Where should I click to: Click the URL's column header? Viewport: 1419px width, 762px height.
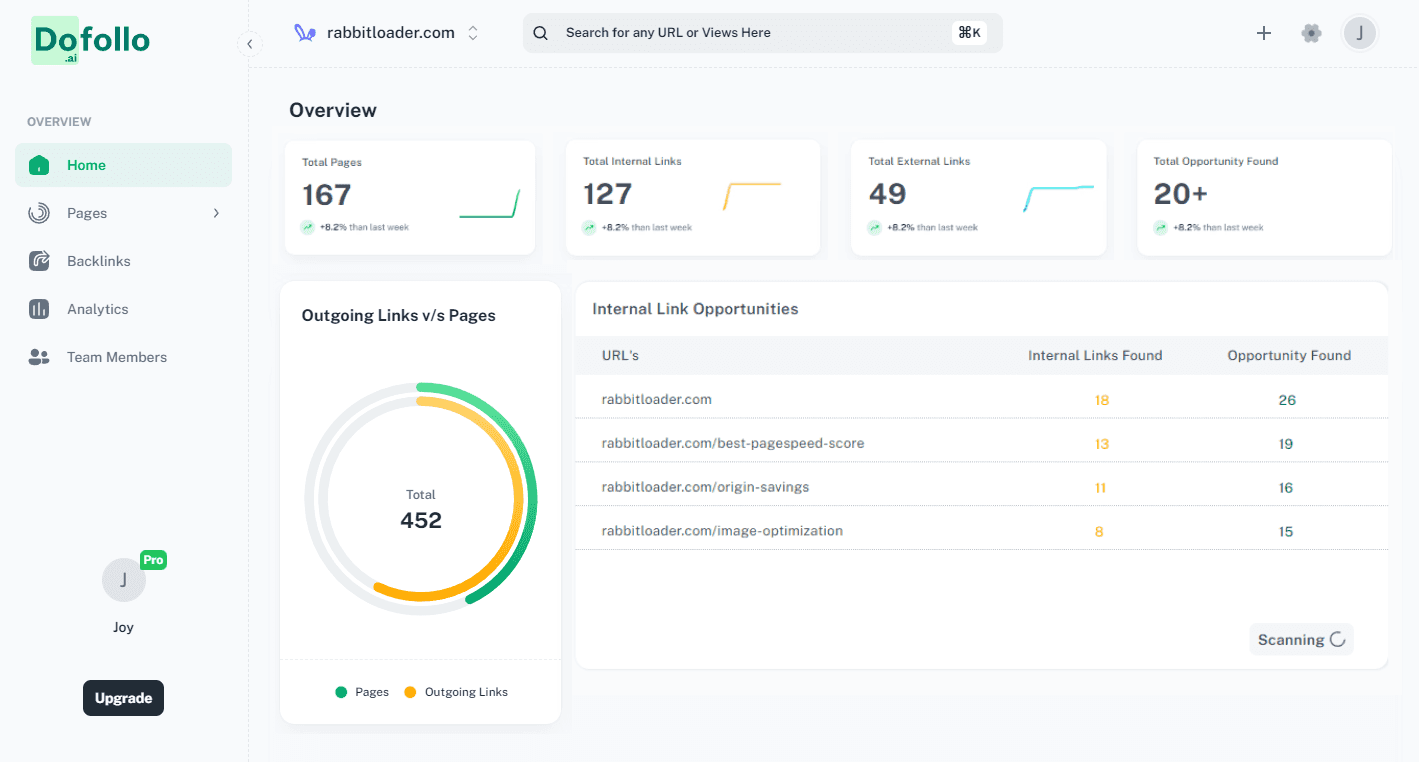(620, 355)
